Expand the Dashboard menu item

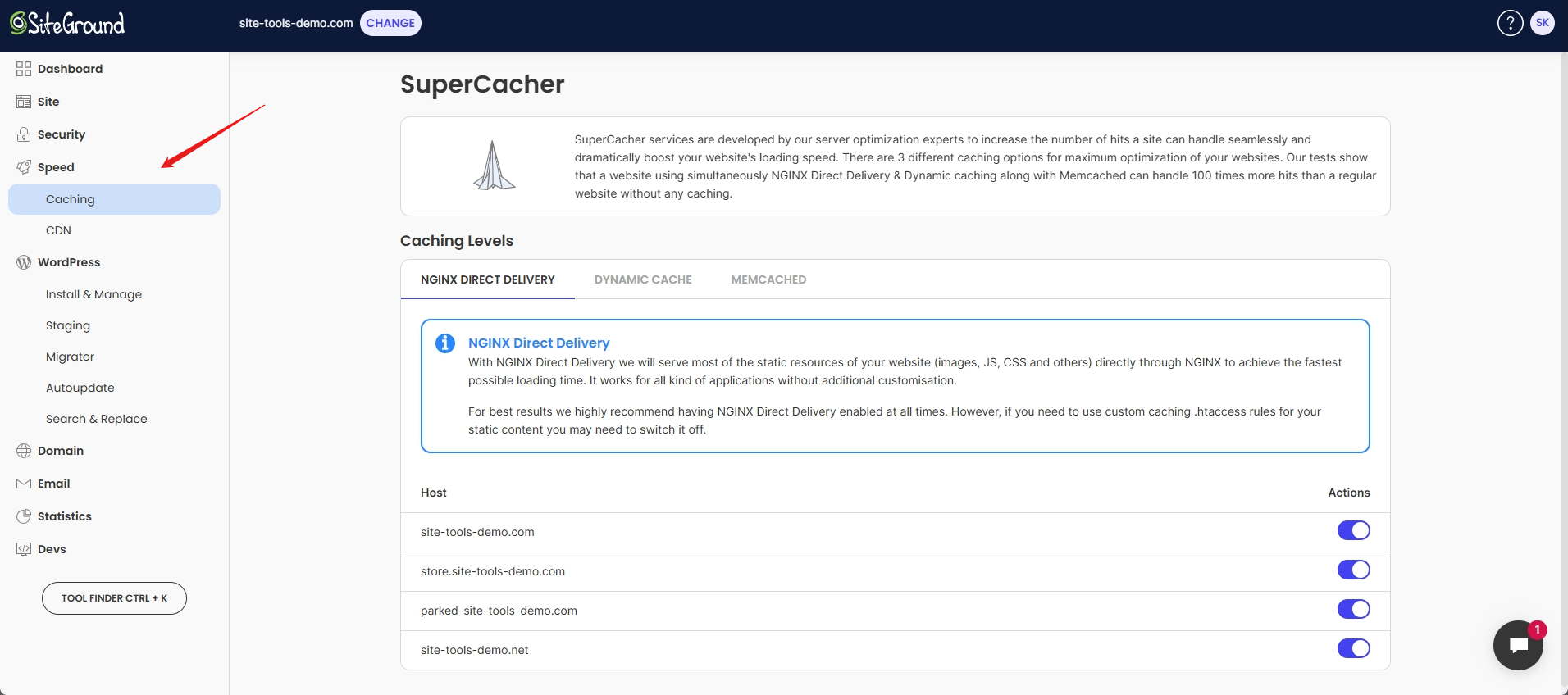coord(114,69)
